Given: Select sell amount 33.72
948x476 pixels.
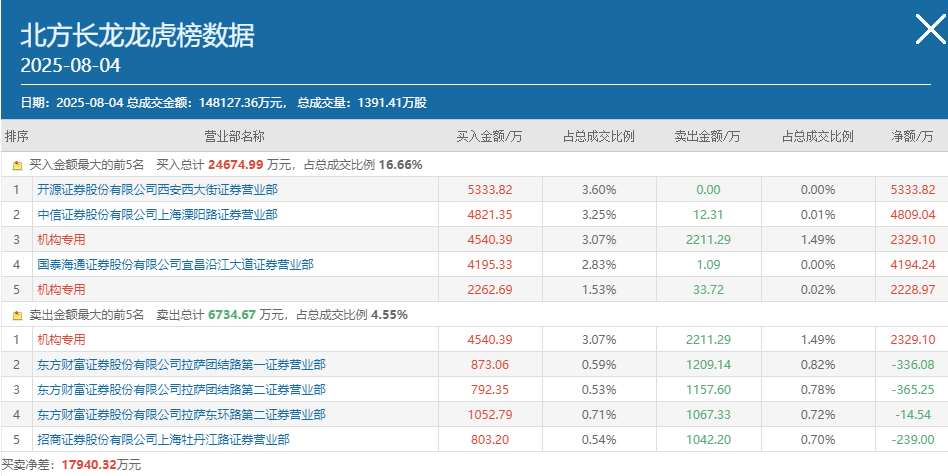Looking at the screenshot, I should 708,290.
